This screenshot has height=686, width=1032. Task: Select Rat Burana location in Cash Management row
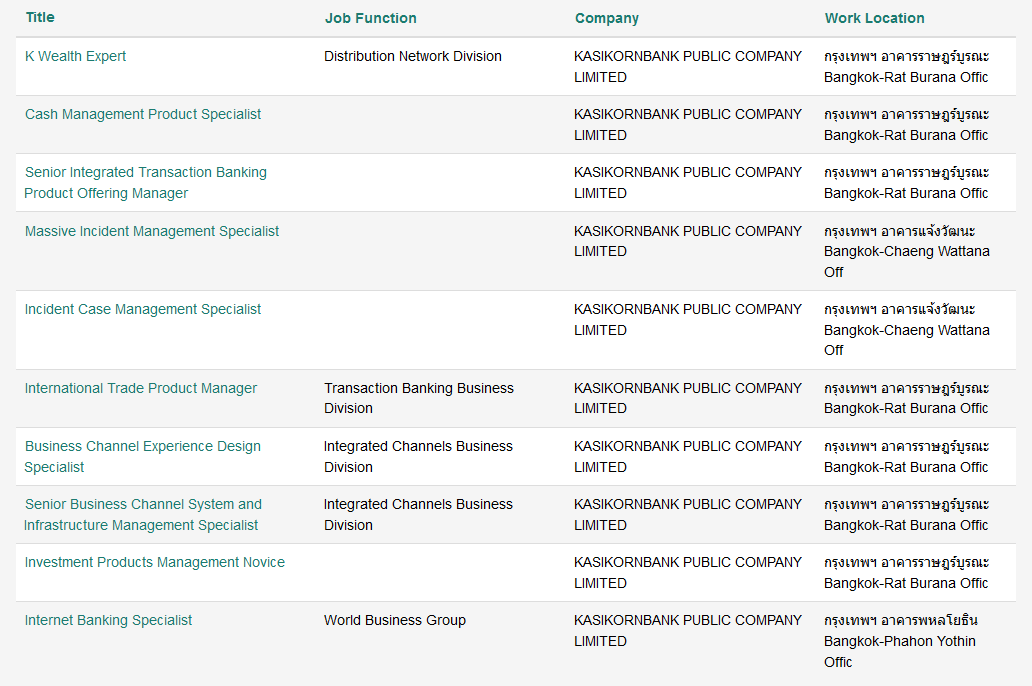pos(906,125)
